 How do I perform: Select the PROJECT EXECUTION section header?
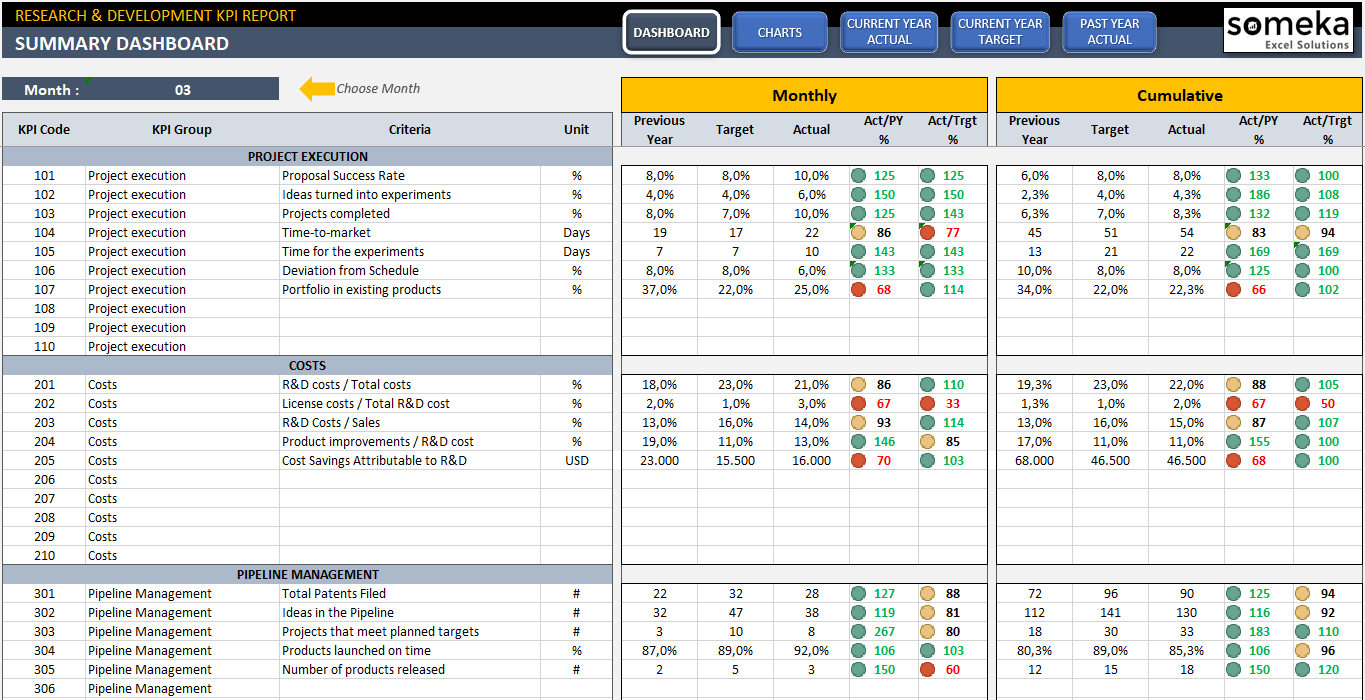307,156
